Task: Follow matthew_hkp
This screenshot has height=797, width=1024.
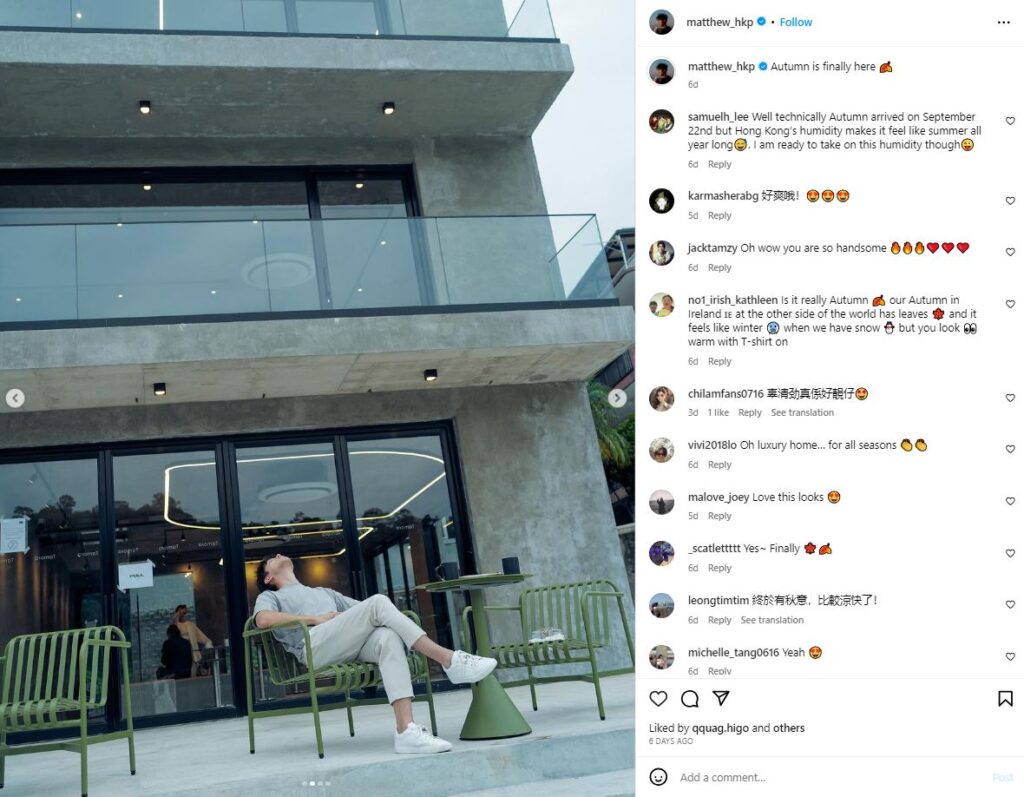Action: pos(795,22)
